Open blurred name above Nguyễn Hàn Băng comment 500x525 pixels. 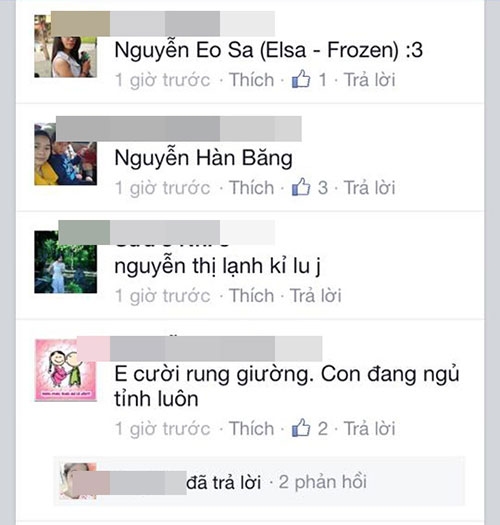[x=178, y=129]
